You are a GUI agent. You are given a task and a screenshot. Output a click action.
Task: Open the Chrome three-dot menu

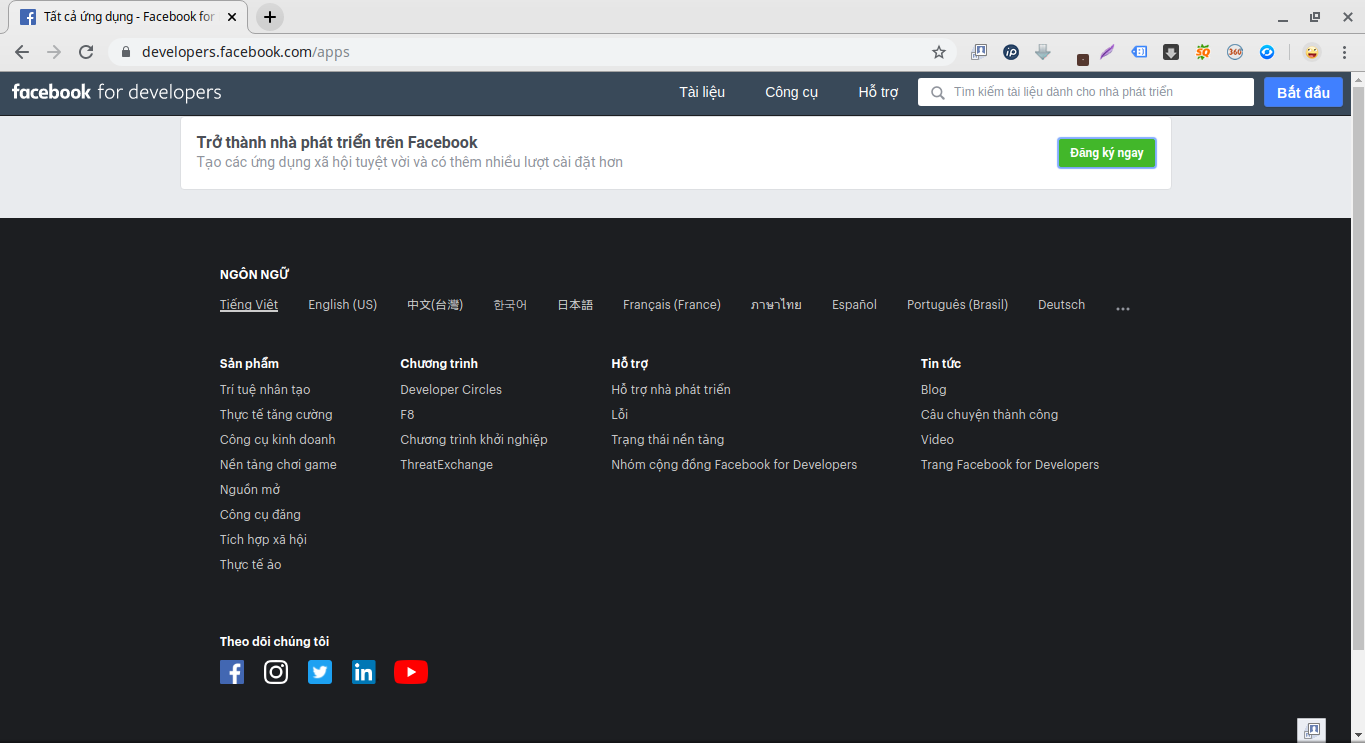(x=1344, y=52)
